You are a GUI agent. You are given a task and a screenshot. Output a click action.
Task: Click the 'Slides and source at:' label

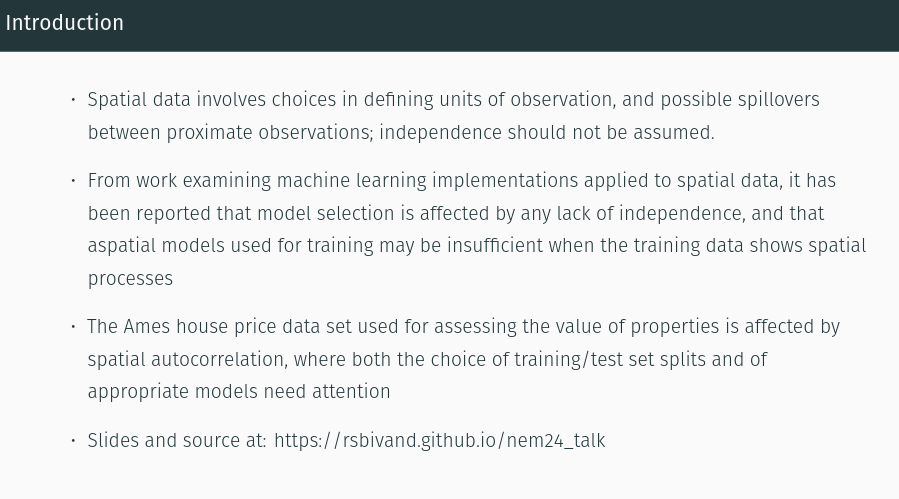coord(177,440)
